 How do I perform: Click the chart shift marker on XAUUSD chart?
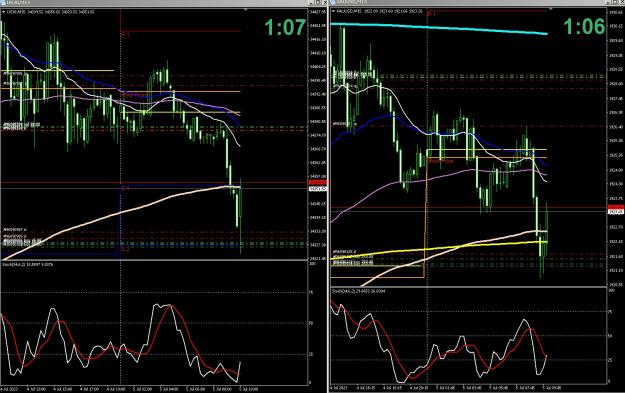point(551,9)
